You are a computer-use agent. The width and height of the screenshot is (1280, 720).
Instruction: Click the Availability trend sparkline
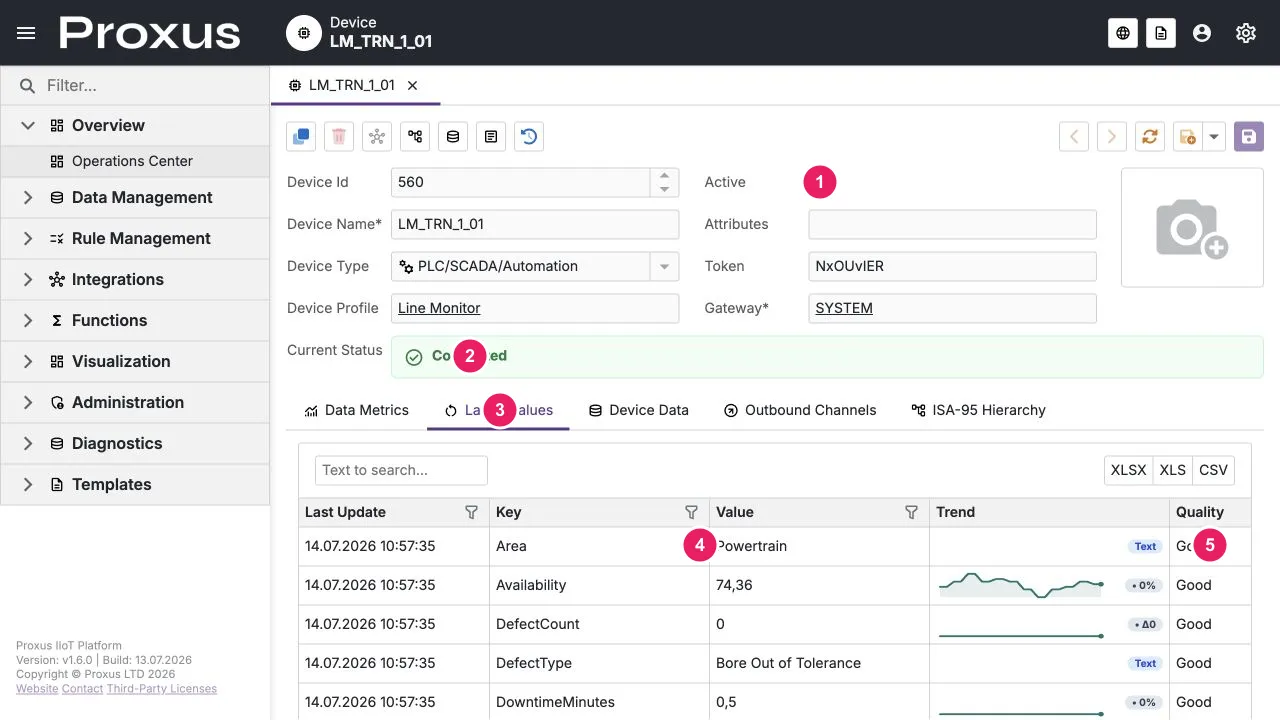(1021, 585)
